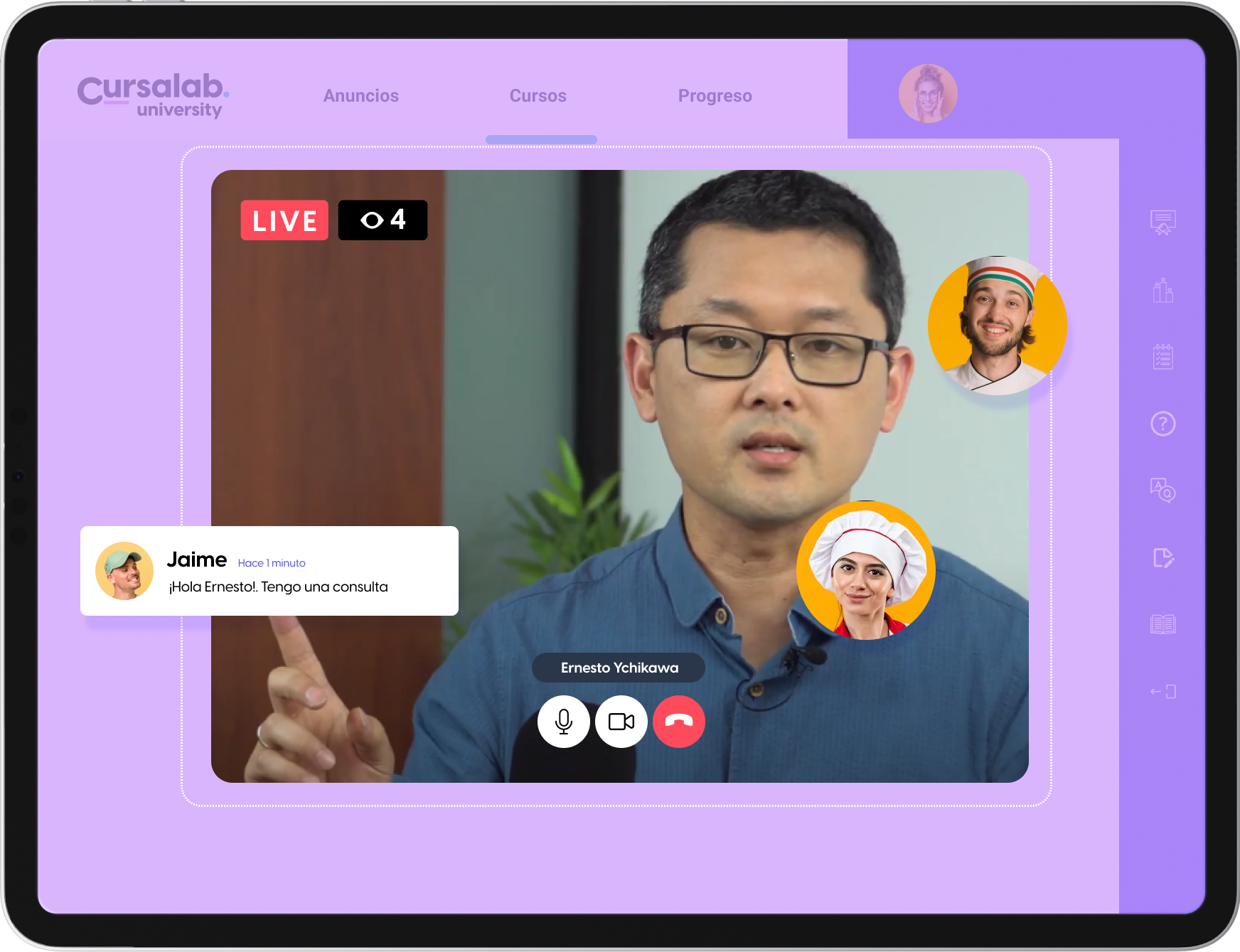Go to the Progreso tab

[x=715, y=96]
